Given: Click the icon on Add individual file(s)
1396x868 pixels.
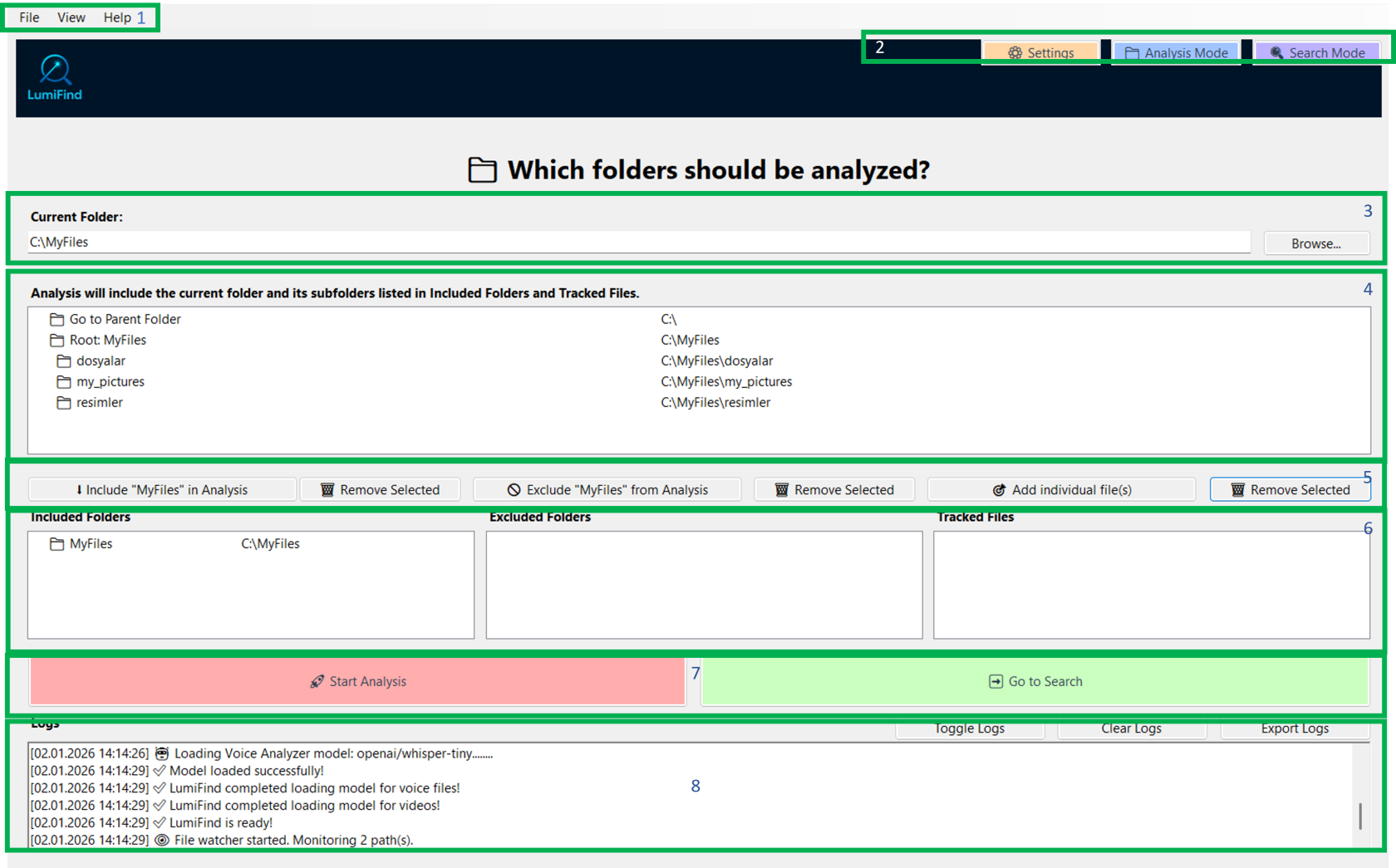Looking at the screenshot, I should tap(1000, 490).
